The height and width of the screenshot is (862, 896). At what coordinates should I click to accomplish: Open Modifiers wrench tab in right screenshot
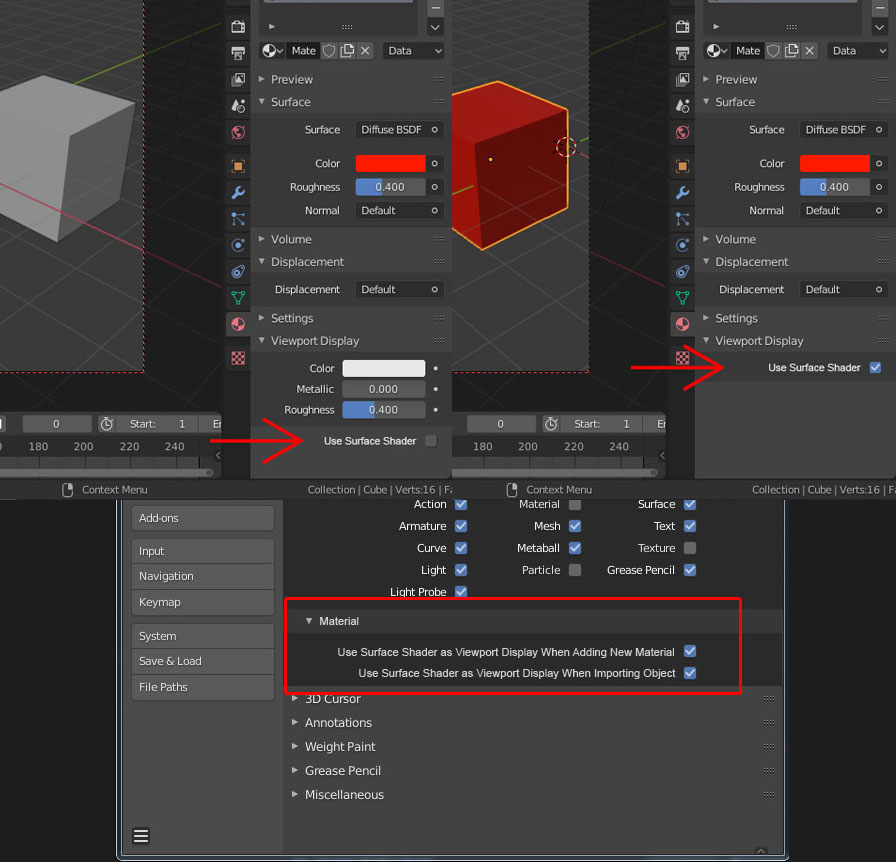pyautogui.click(x=682, y=193)
